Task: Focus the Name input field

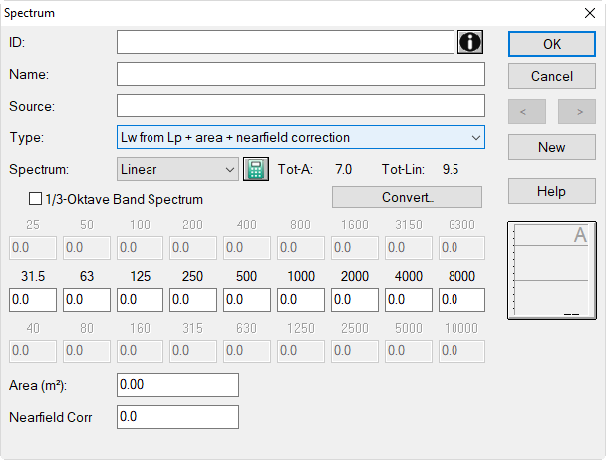Action: [x=301, y=74]
